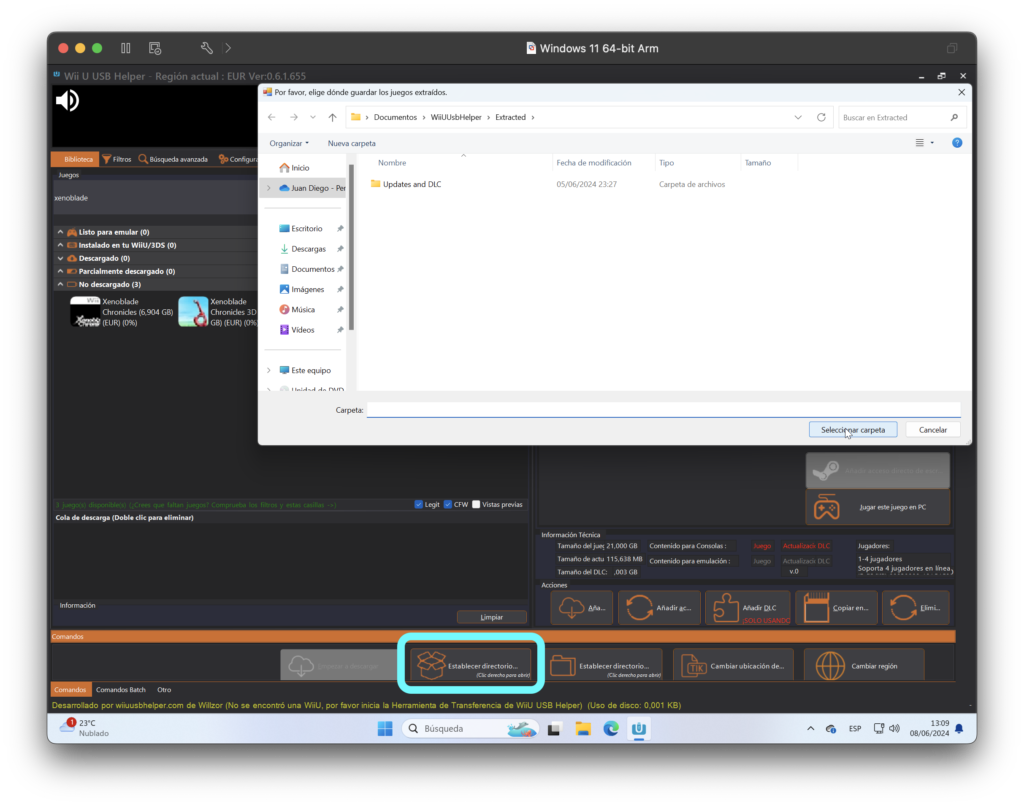The height and width of the screenshot is (806, 1024).
Task: Click the refresh icon in the address bar
Action: [x=821, y=117]
